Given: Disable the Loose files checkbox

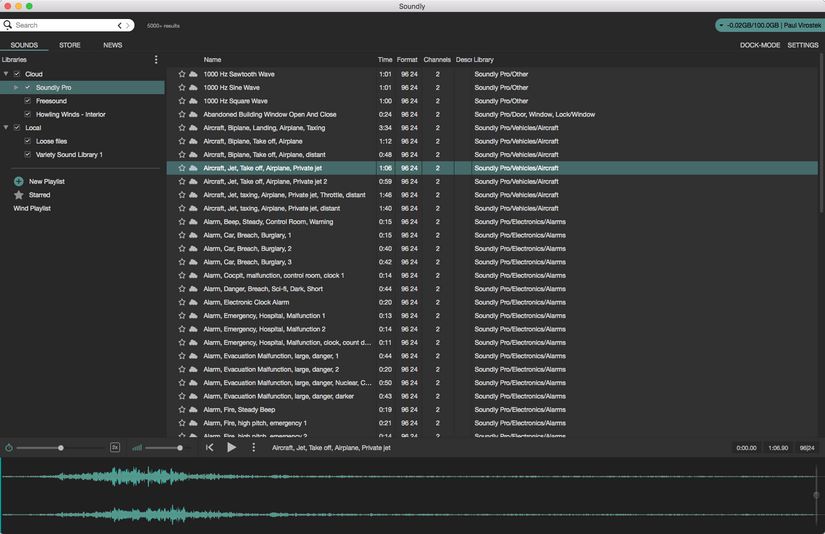Looking at the screenshot, I should [x=28, y=141].
